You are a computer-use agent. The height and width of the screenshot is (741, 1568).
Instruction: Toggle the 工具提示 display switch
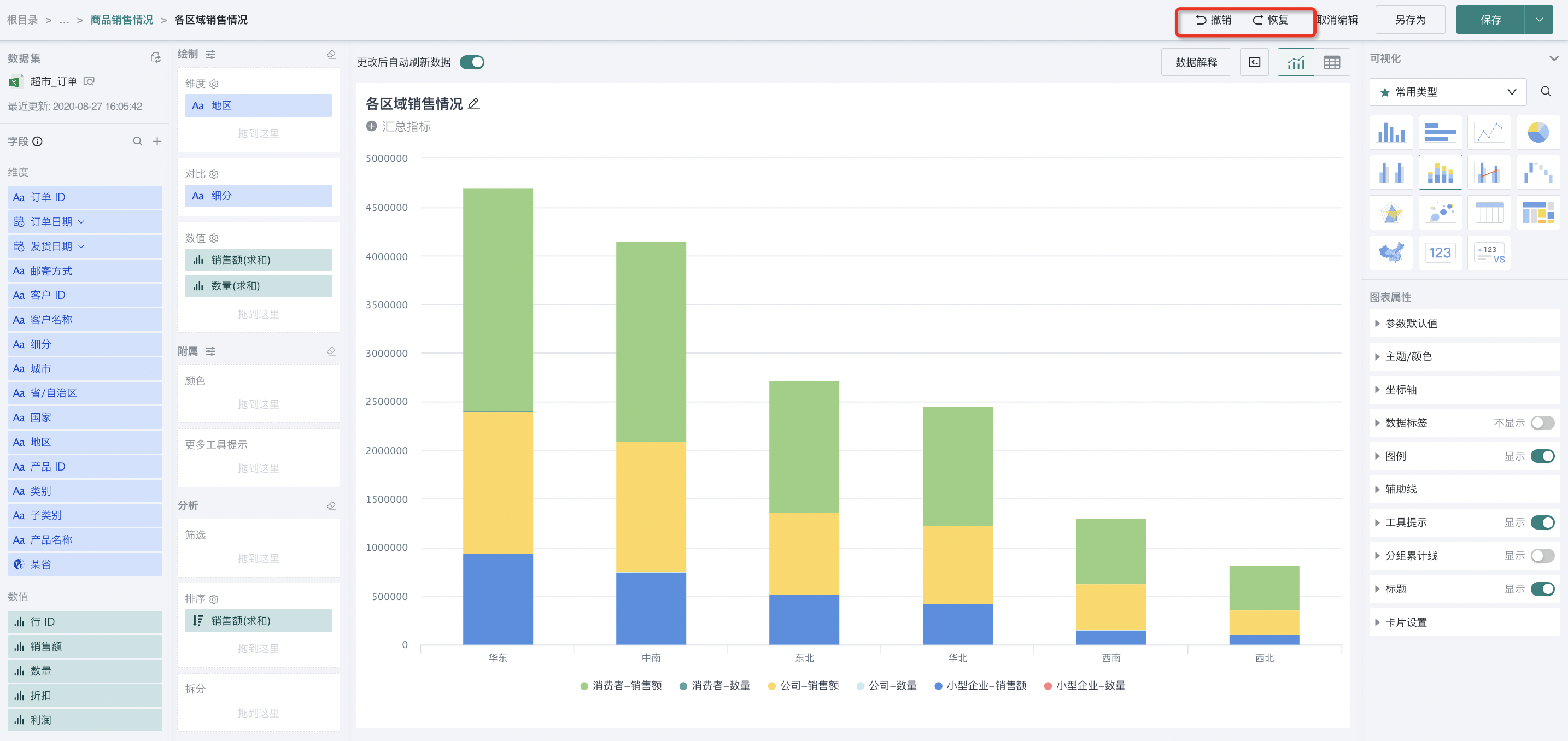click(1542, 522)
